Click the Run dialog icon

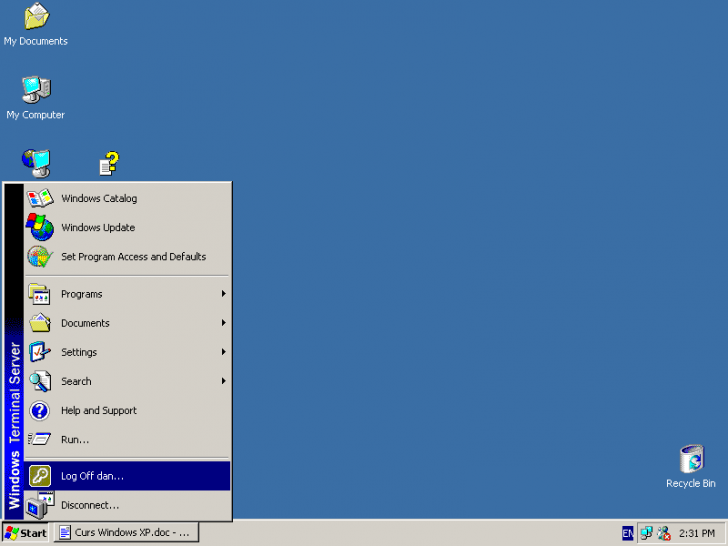40,439
